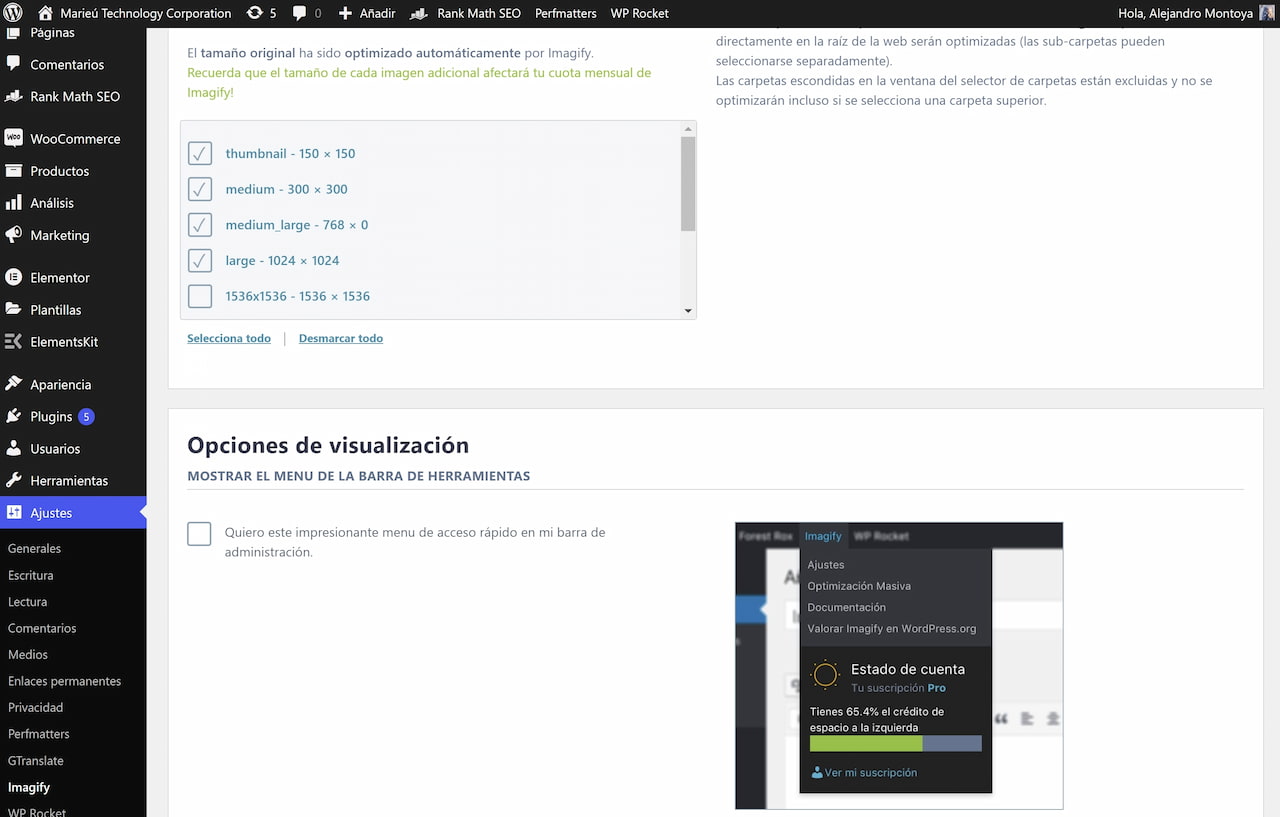Click the Apariencia paintbrush icon
The width and height of the screenshot is (1280, 817).
pos(13,384)
